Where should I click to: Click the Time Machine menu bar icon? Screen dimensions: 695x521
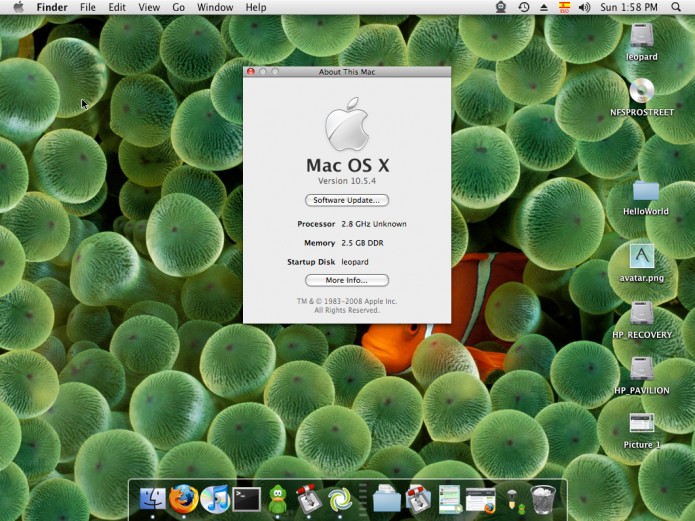523,7
